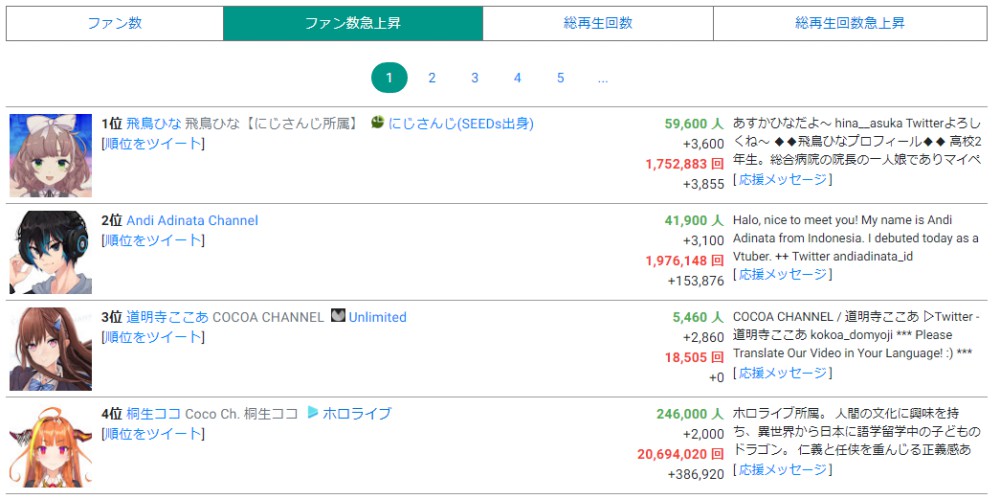Click the +3,600 fan increase value

click(x=703, y=144)
